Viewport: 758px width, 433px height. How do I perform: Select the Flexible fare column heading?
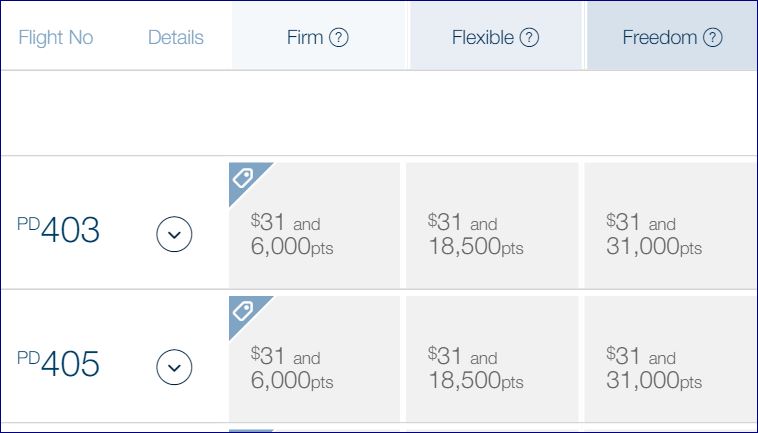483,38
